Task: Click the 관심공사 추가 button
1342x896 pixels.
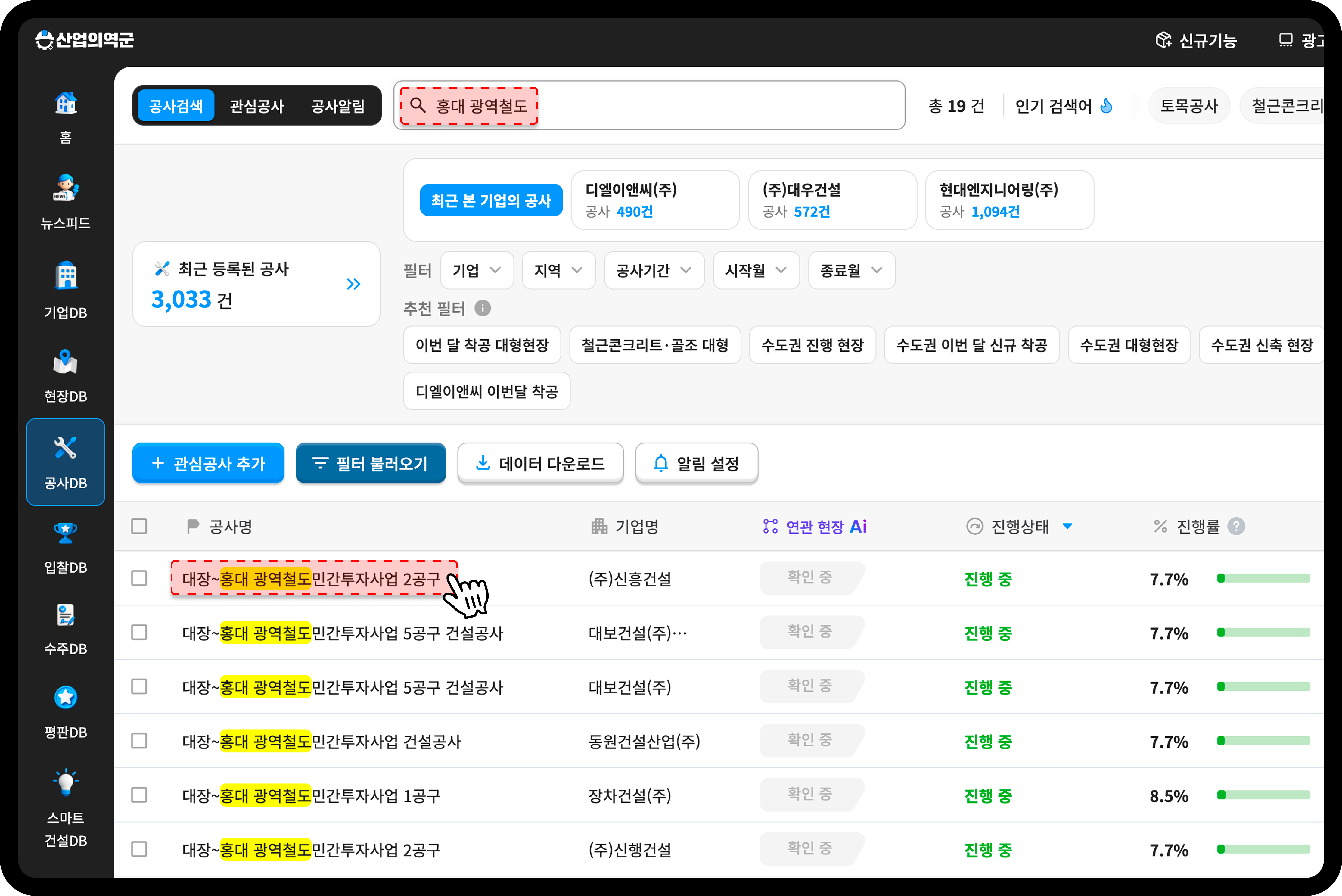Action: [209, 463]
